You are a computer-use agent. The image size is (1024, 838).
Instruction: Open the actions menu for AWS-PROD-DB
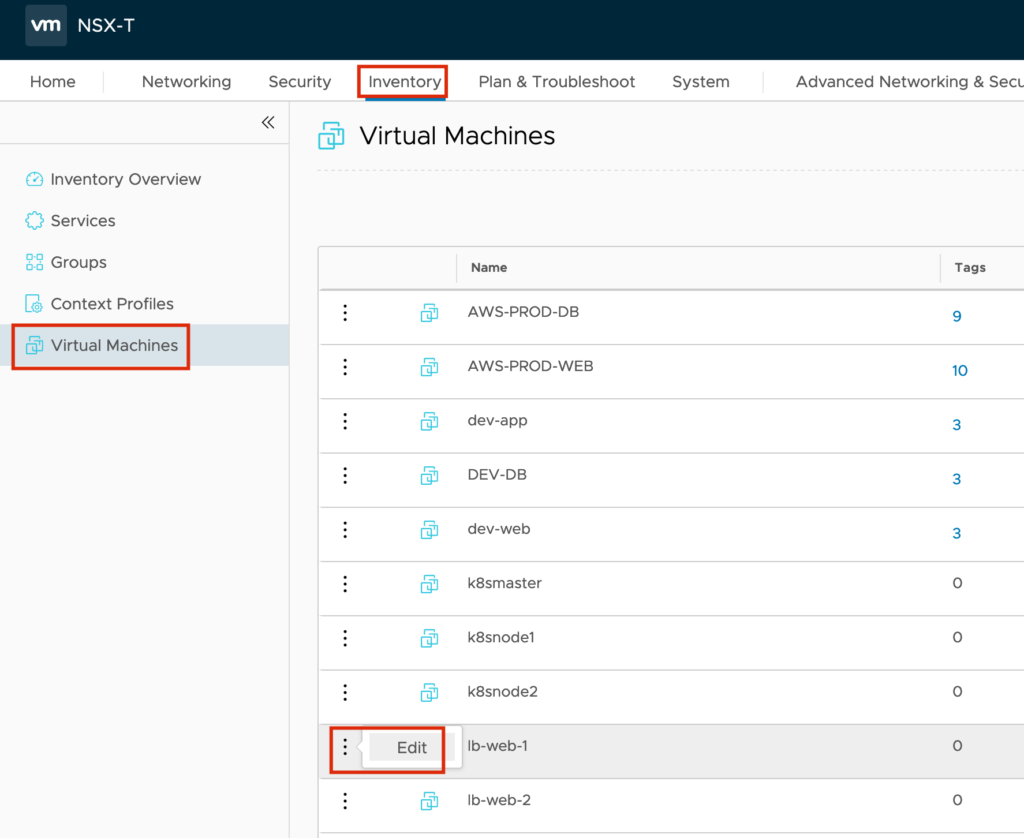point(345,313)
